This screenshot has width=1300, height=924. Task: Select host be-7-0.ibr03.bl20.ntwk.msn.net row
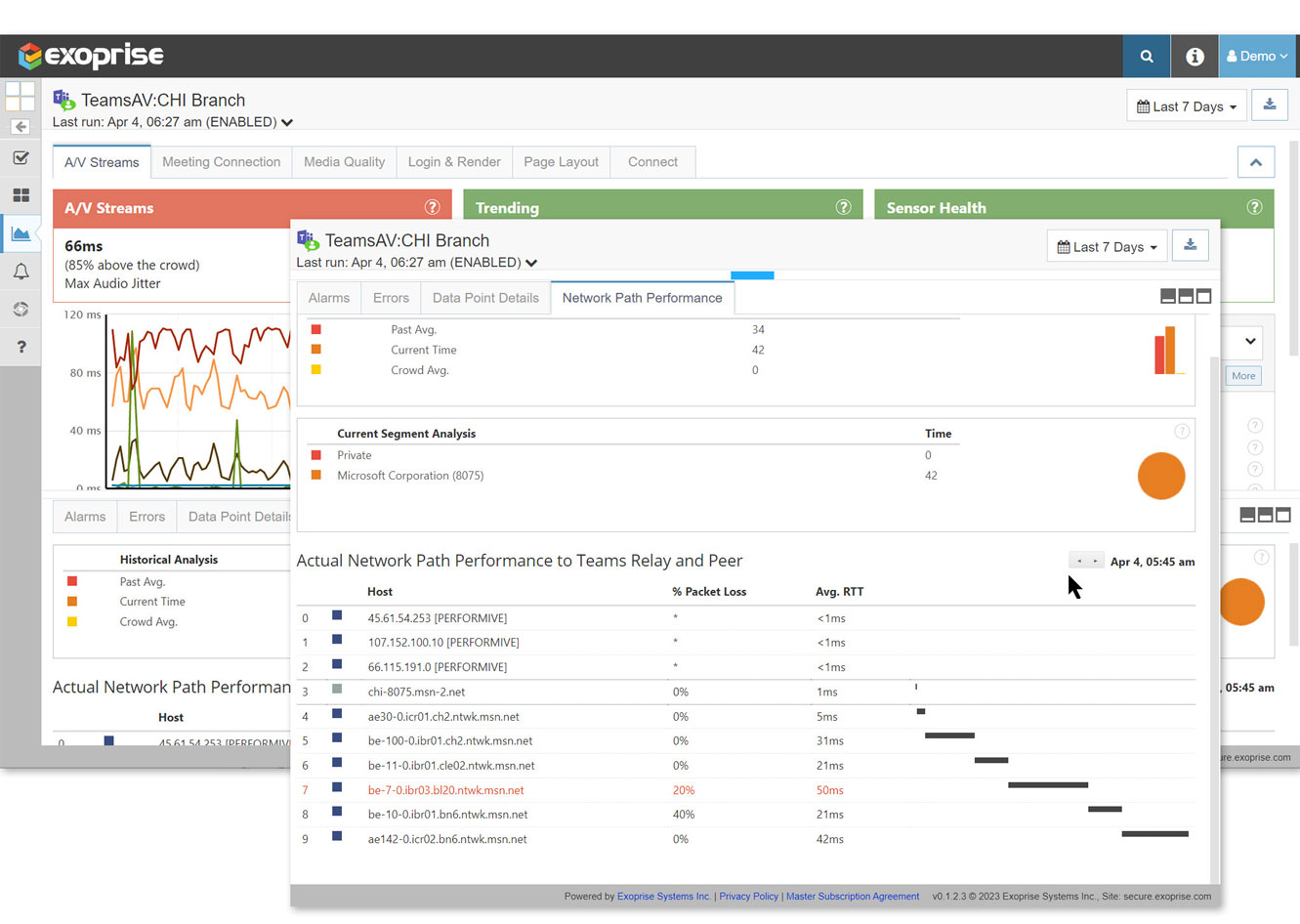(x=746, y=790)
